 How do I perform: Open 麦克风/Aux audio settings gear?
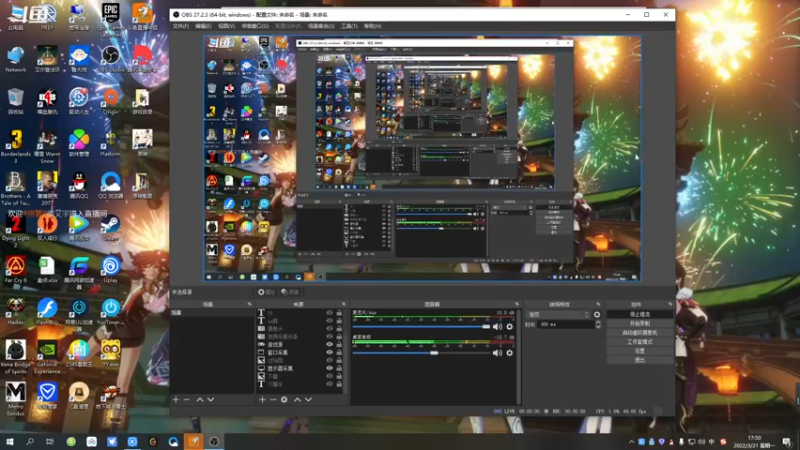click(x=510, y=327)
